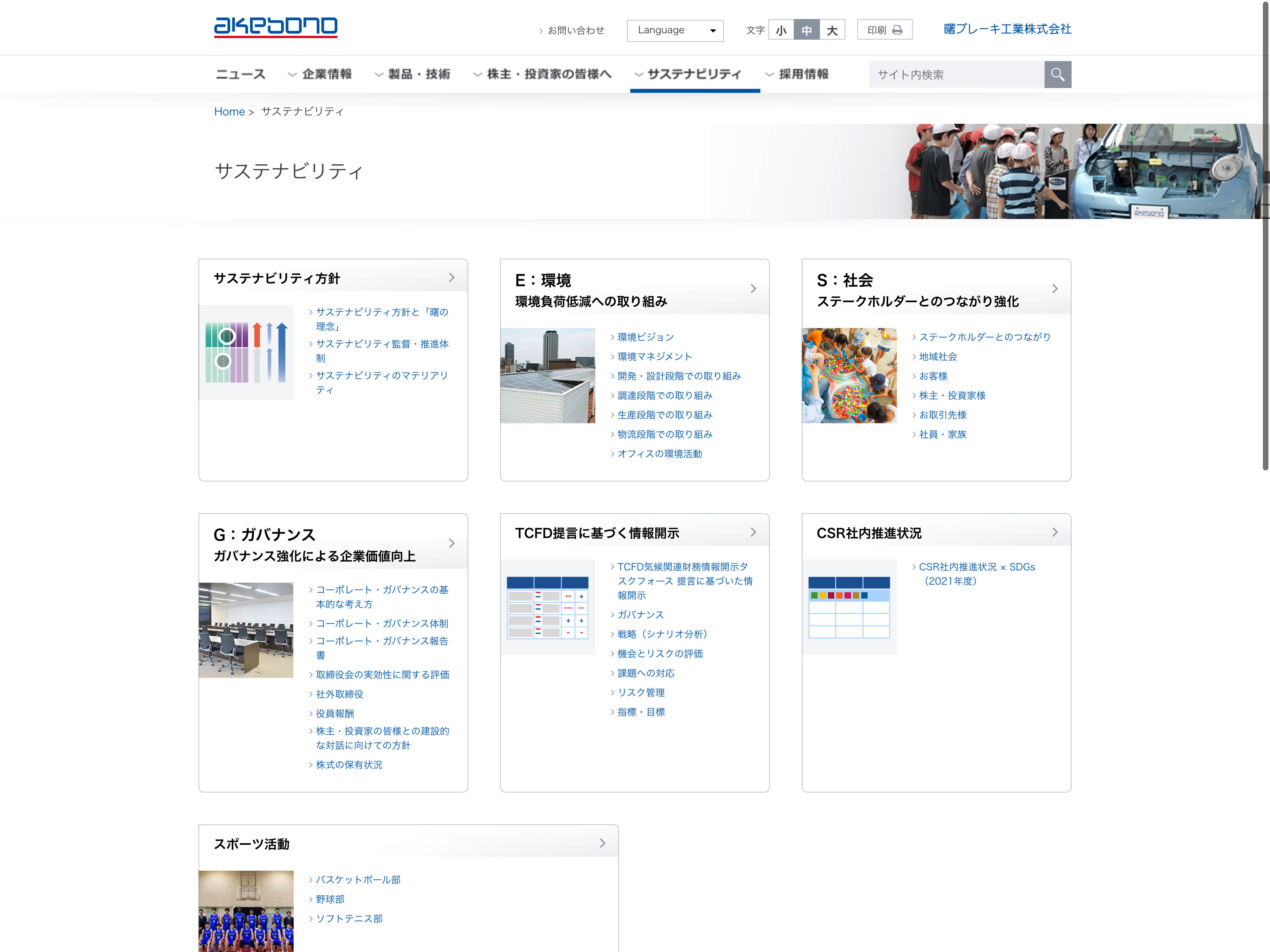Open the 環境ビジョン link
This screenshot has height=952, width=1270.
click(x=645, y=337)
